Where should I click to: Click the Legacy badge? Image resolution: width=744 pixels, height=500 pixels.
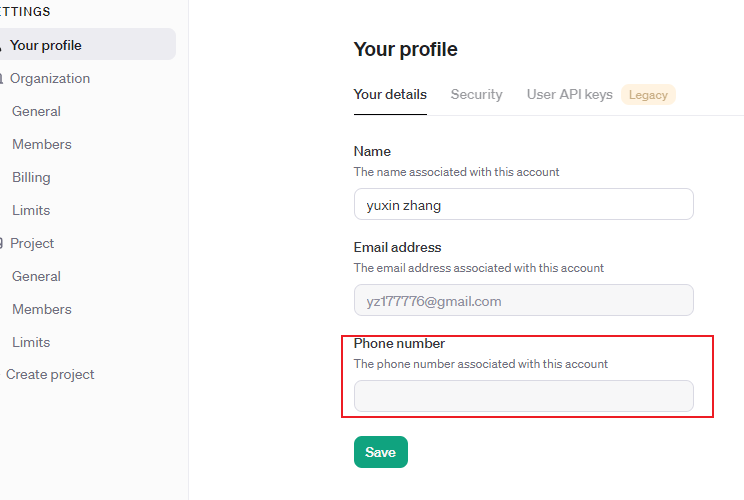pyautogui.click(x=648, y=95)
